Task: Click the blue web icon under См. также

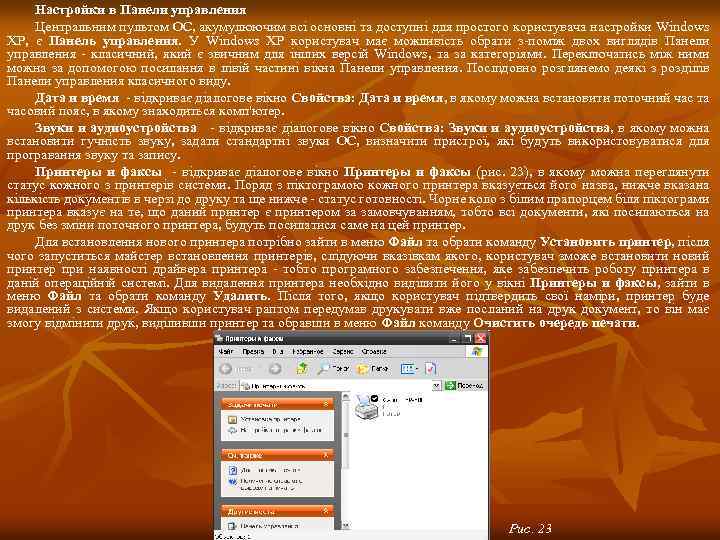Action: tap(232, 481)
